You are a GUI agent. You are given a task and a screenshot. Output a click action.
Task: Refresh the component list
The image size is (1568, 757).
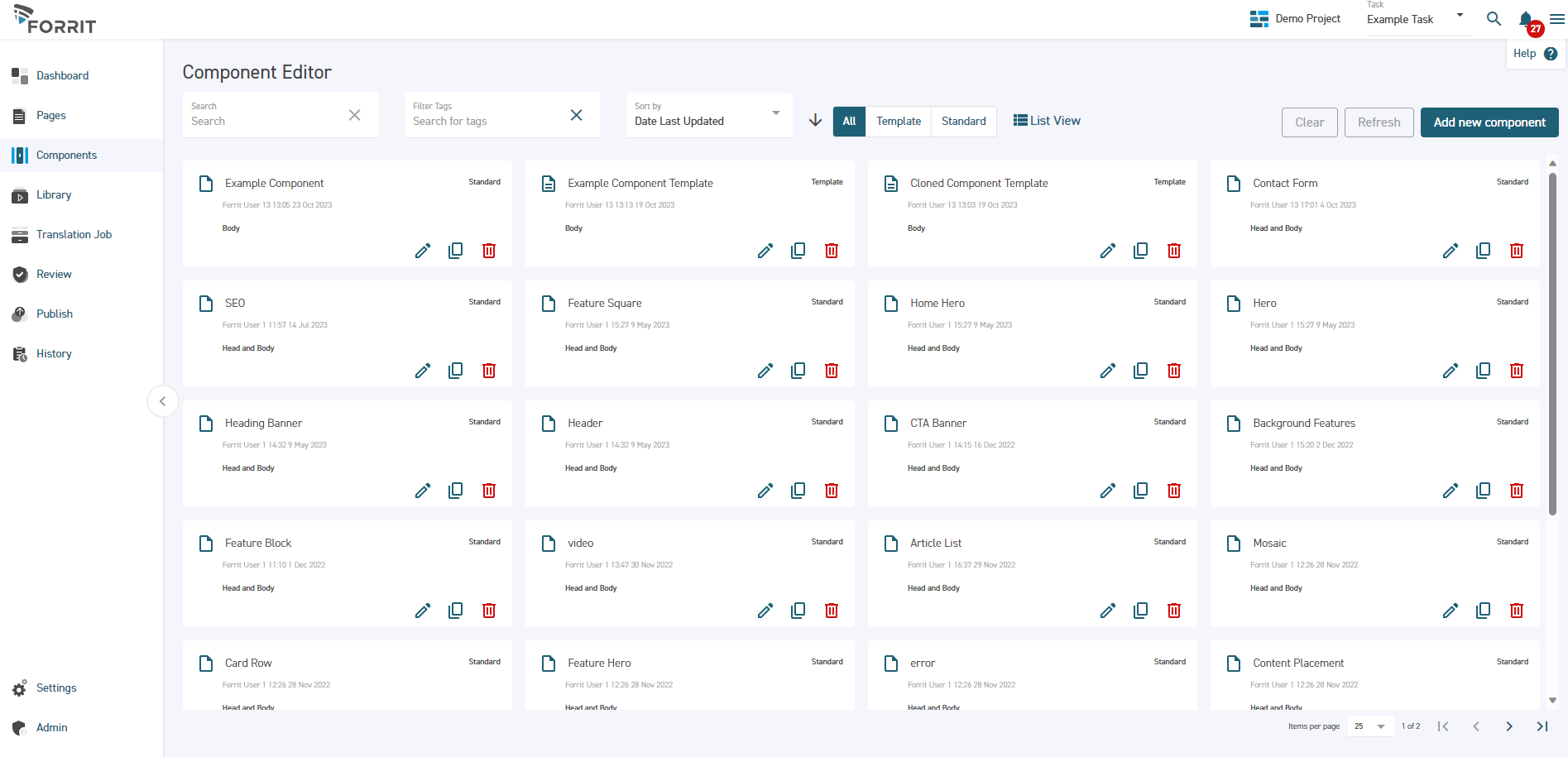1378,122
